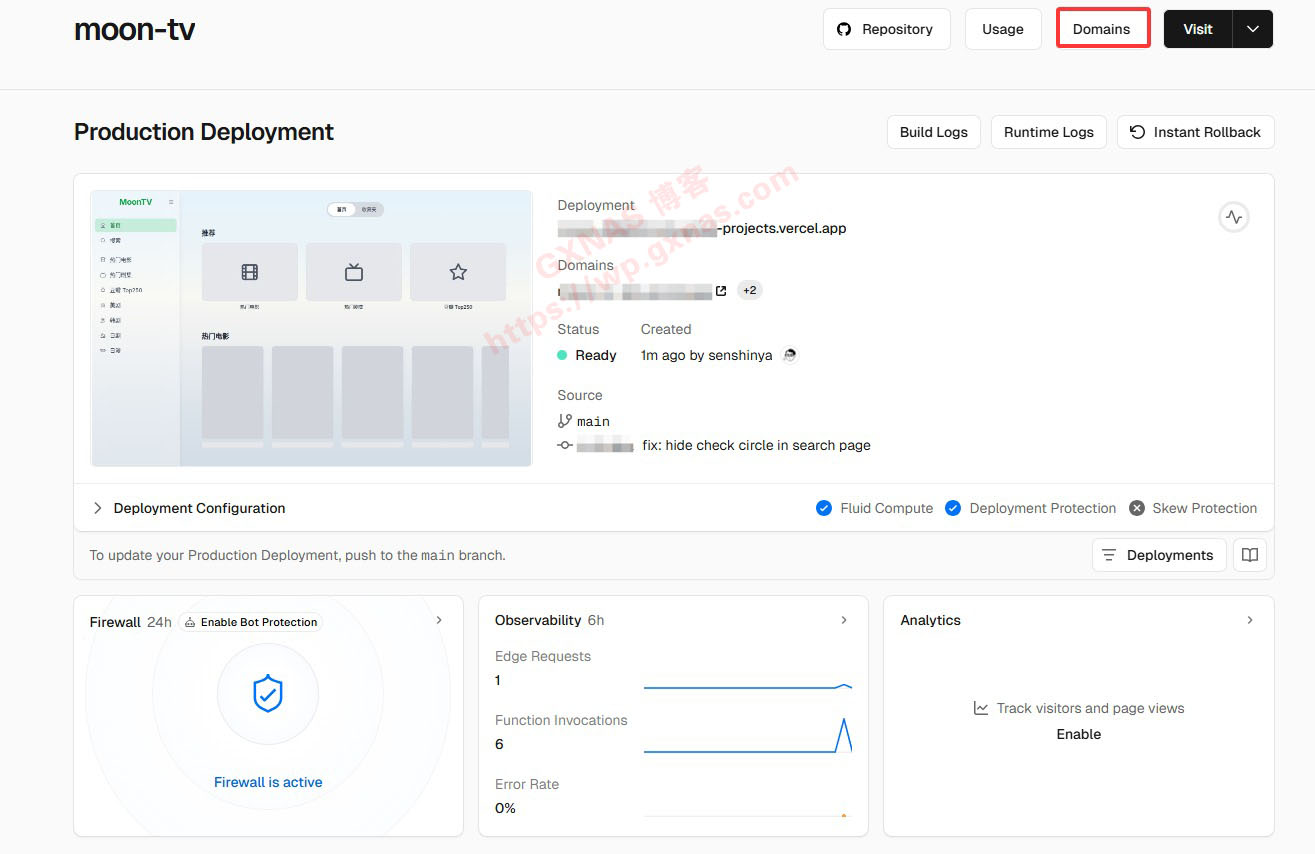Open the Analytics card chevron
This screenshot has height=854, width=1315.
[x=1250, y=620]
